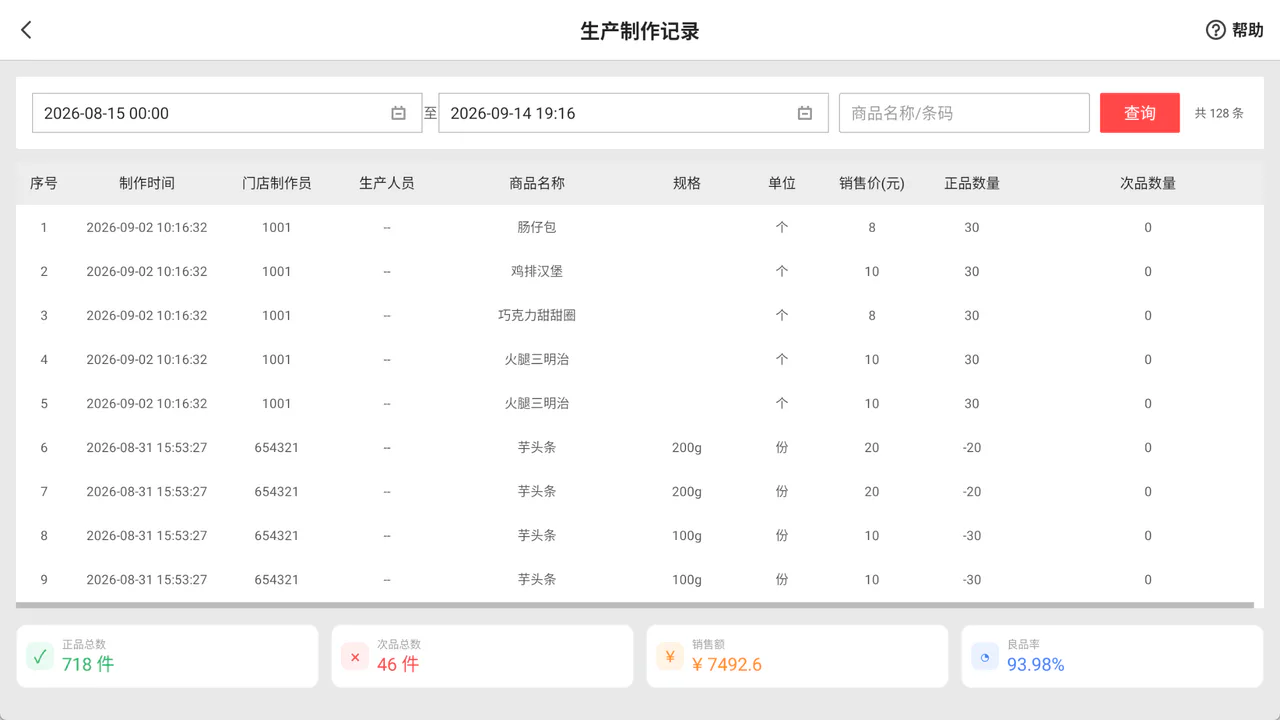Select 火腿三明治 in row 5
The image size is (1280, 720).
[x=537, y=403]
